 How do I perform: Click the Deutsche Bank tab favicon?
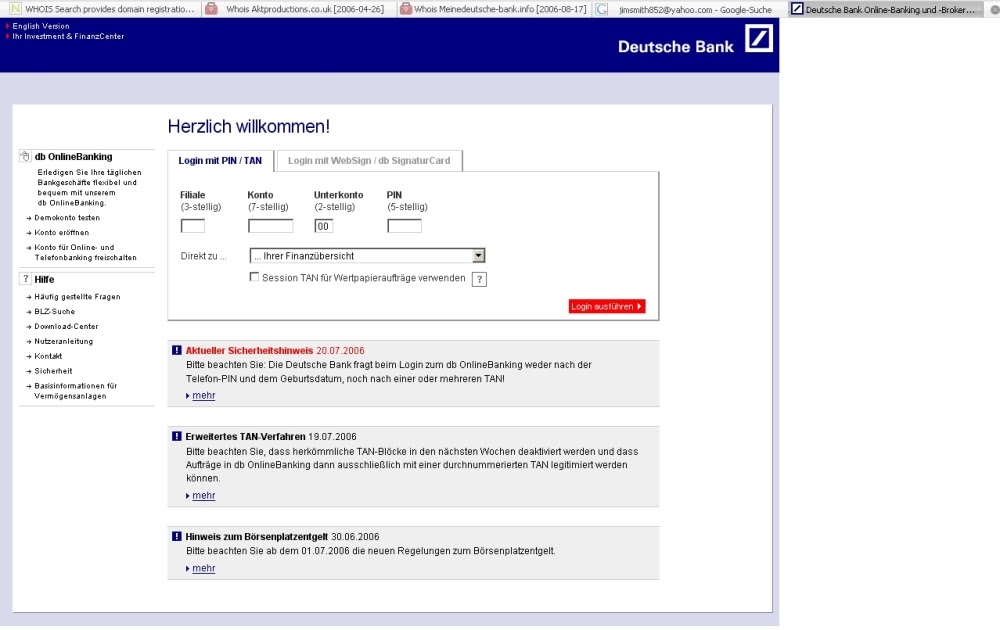(x=797, y=9)
